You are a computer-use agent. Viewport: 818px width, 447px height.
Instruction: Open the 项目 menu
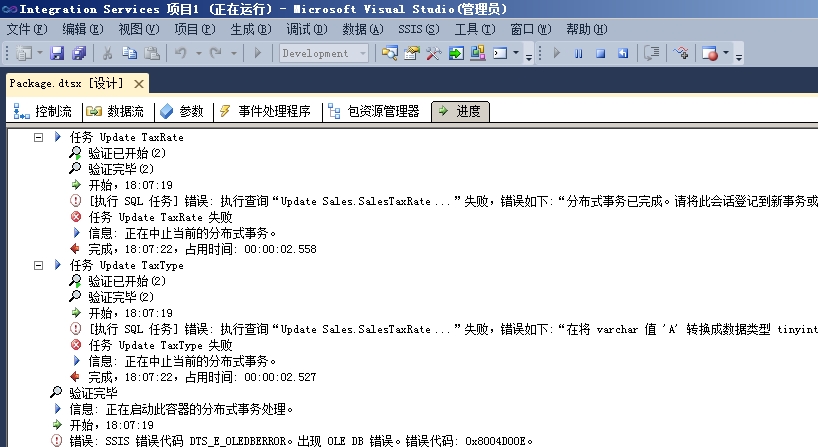pos(195,29)
